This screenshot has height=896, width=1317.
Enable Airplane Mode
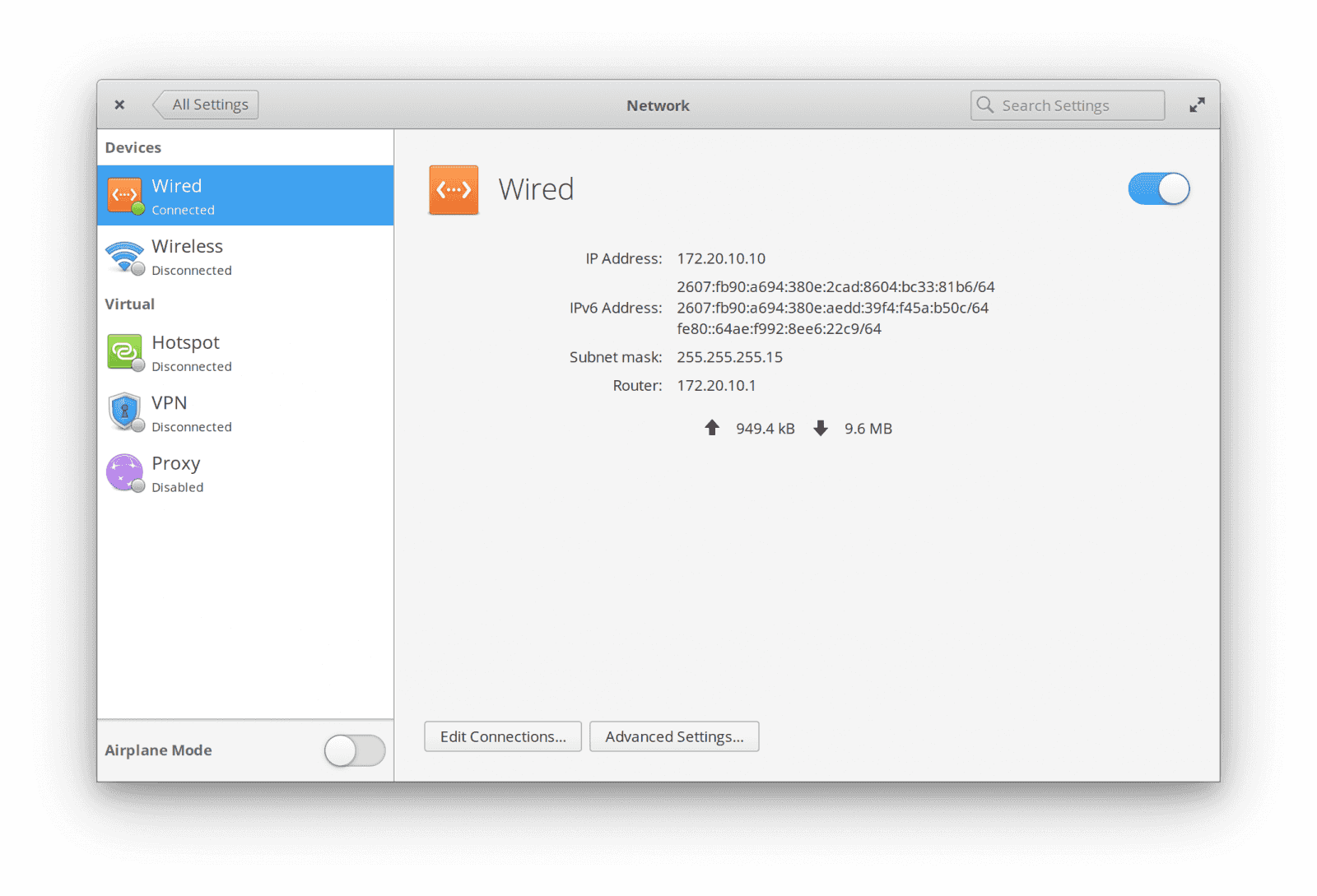click(x=355, y=750)
